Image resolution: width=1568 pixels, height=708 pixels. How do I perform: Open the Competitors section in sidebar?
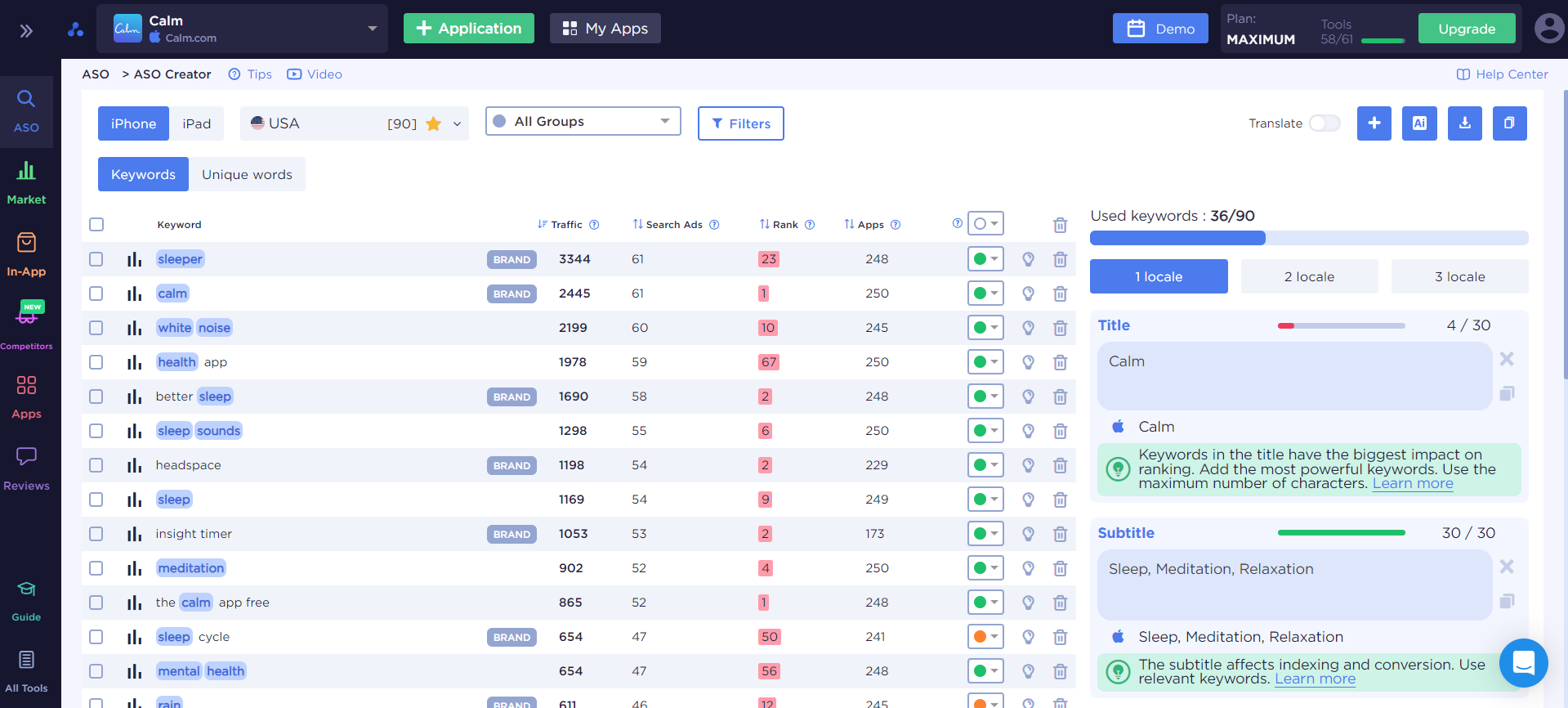[26, 325]
